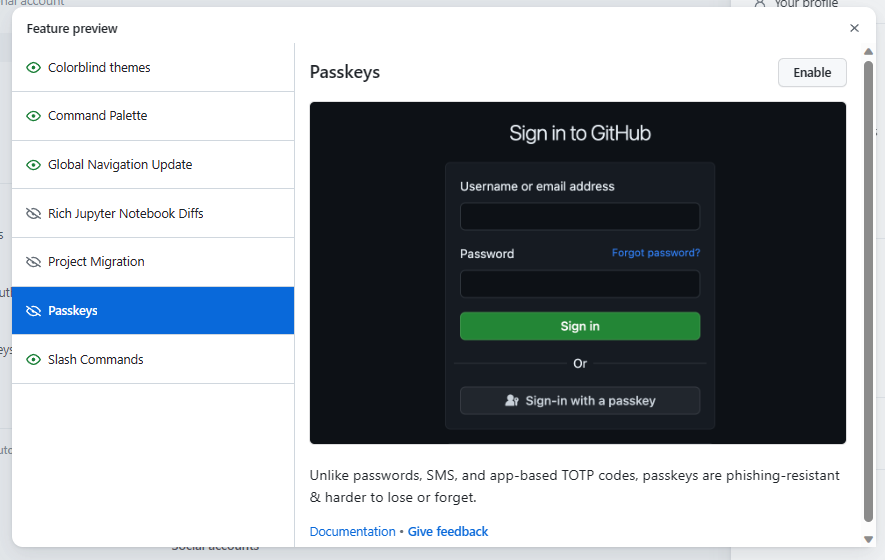Click the eye icon beside Command Palette
Screen dimensions: 885x560
33,116
